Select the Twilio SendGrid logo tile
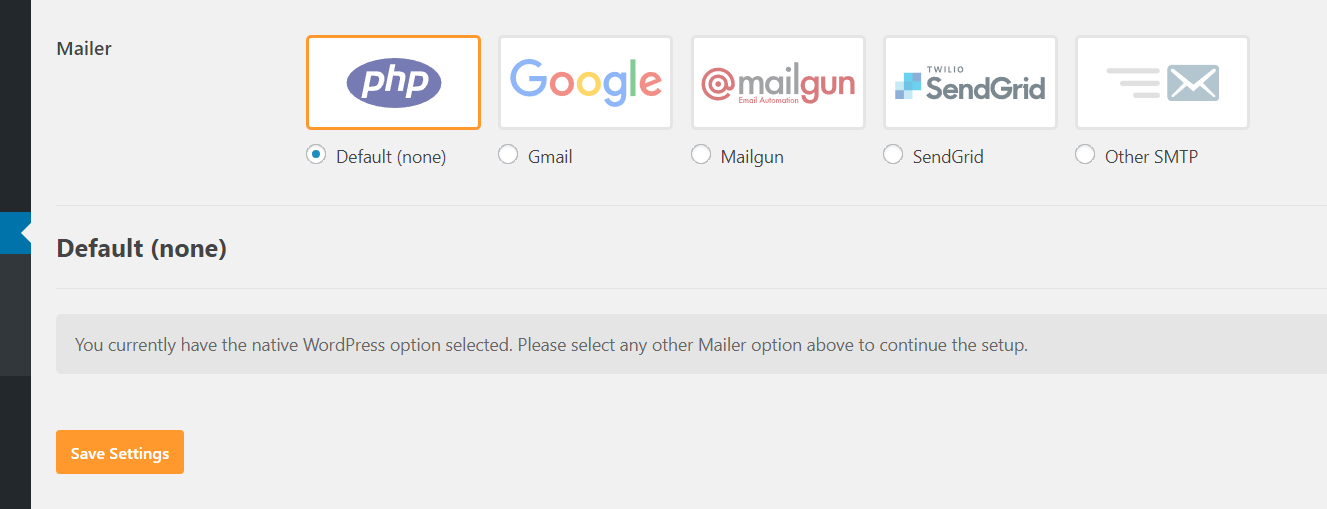 click(970, 82)
